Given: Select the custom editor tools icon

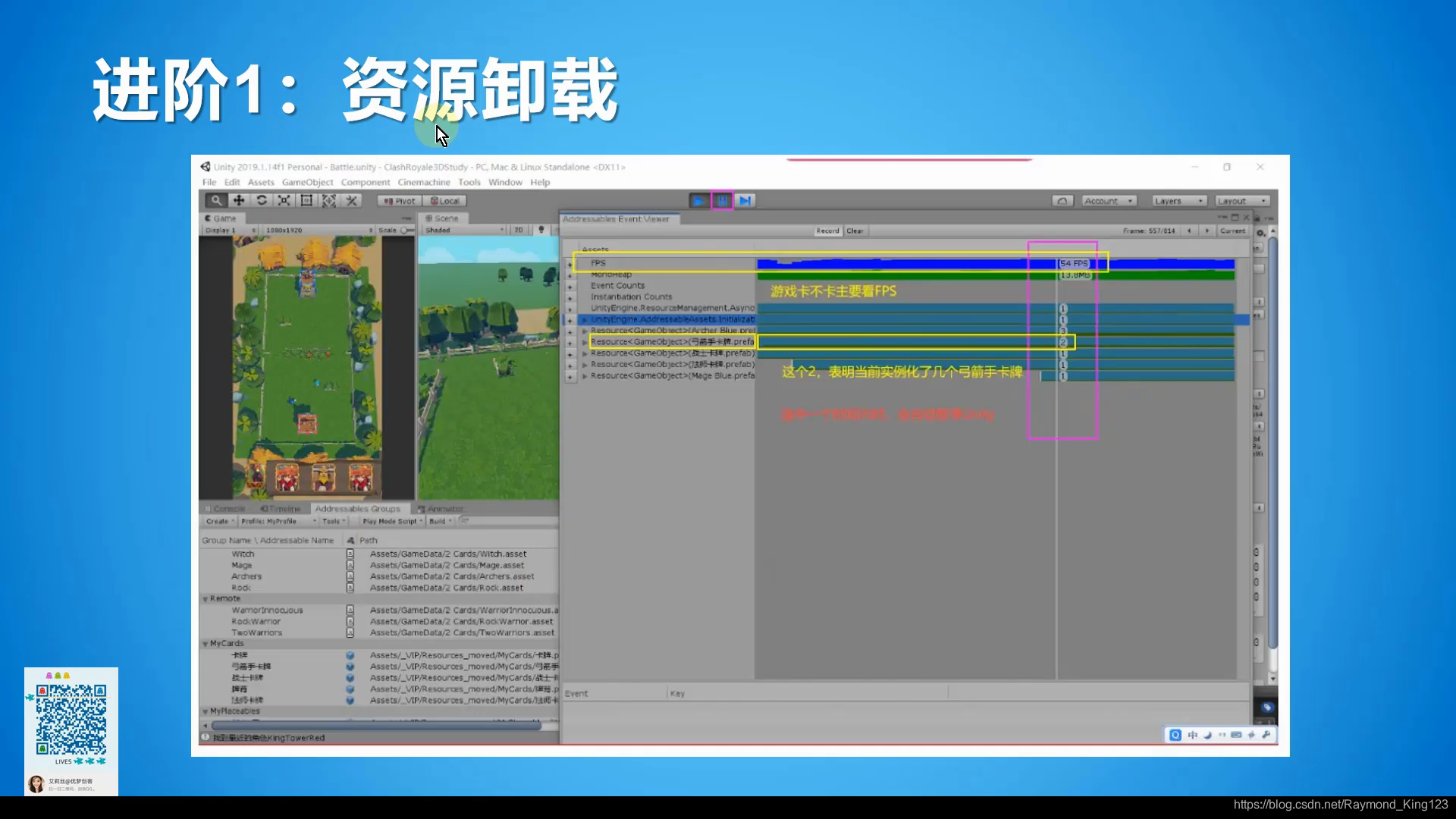Looking at the screenshot, I should [351, 201].
